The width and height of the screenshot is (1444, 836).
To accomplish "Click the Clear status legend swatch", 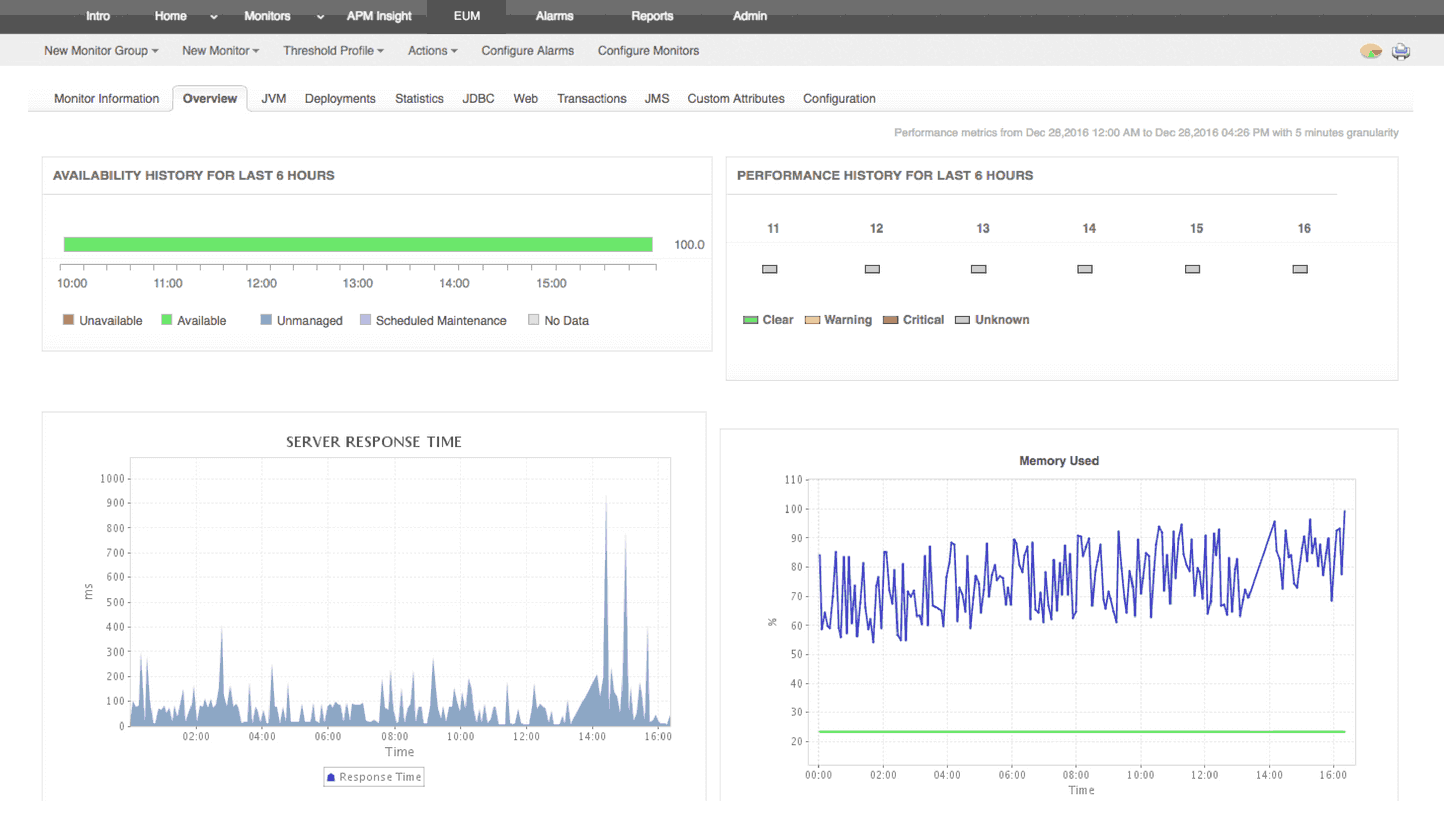I will pos(752,320).
